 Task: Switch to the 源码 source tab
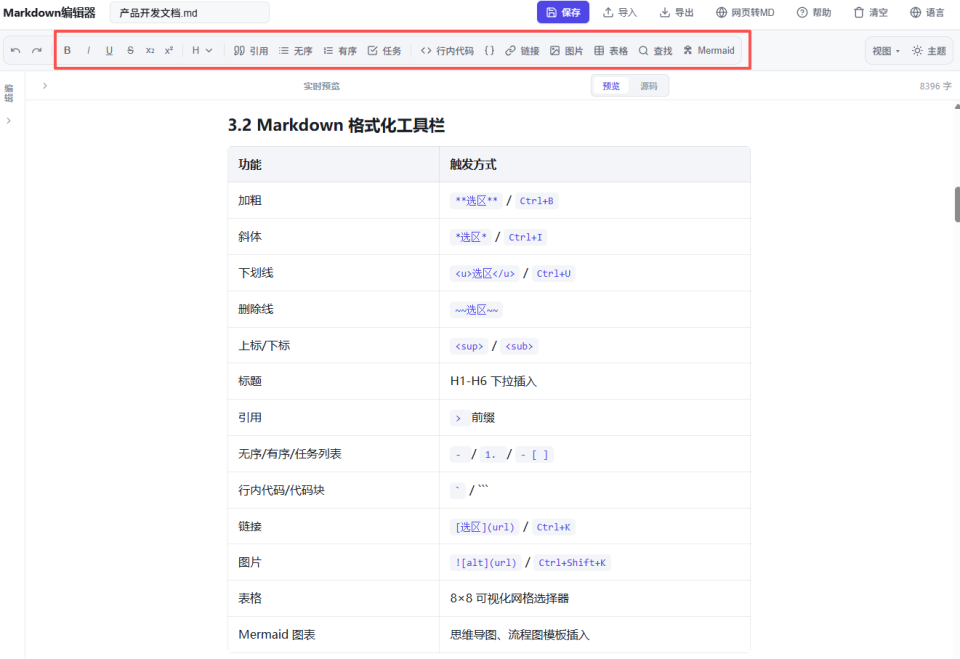click(649, 86)
